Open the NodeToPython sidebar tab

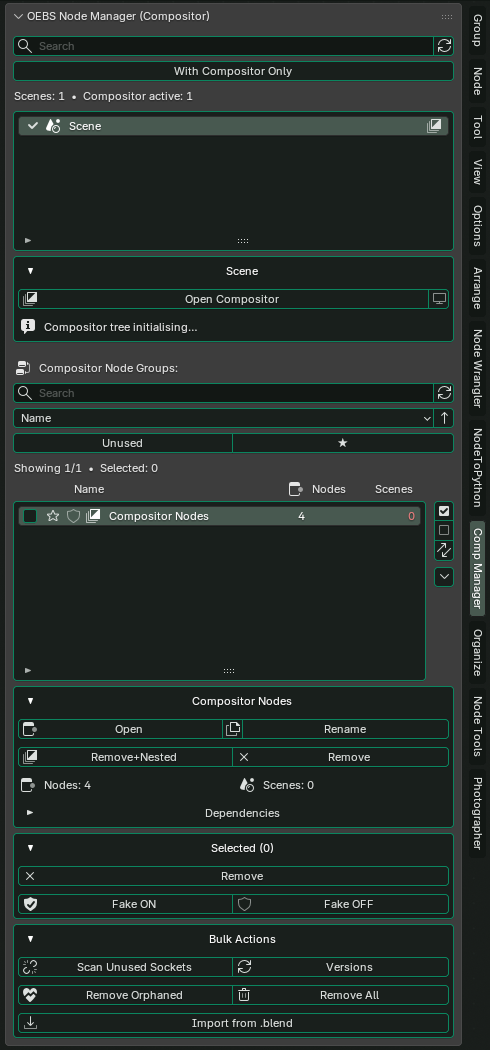tap(477, 467)
